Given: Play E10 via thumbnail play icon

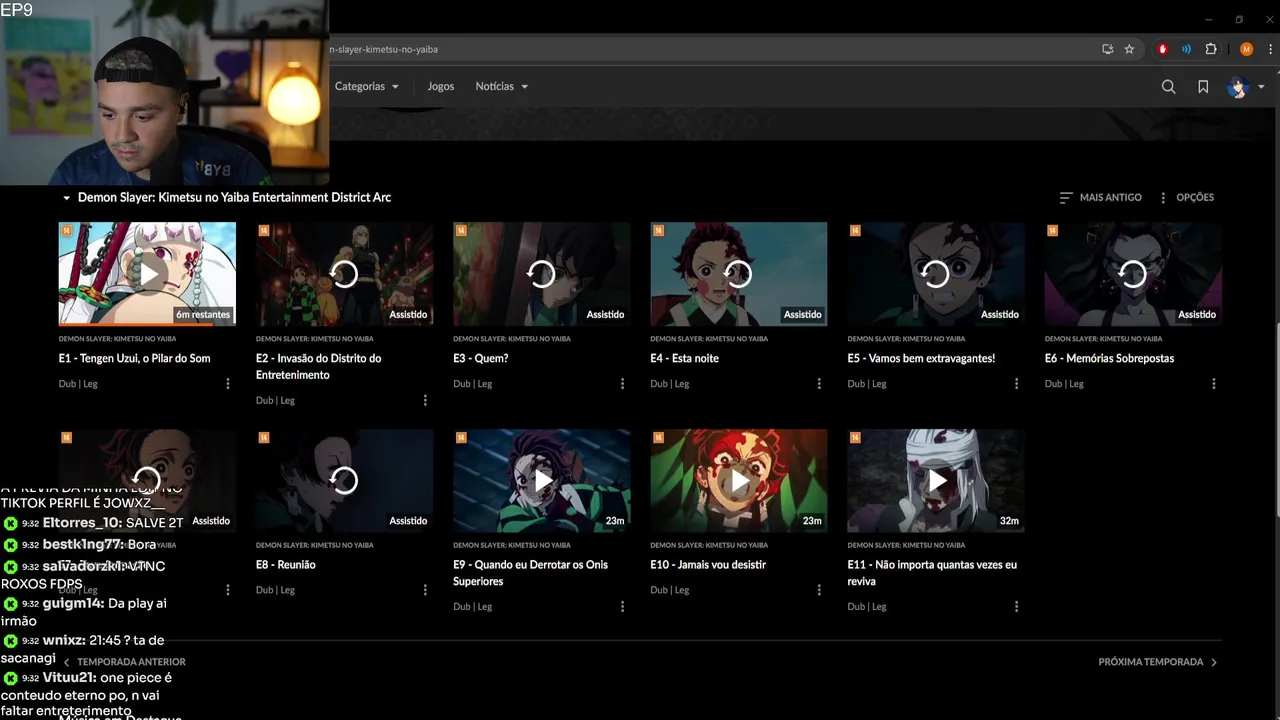Looking at the screenshot, I should (x=738, y=481).
